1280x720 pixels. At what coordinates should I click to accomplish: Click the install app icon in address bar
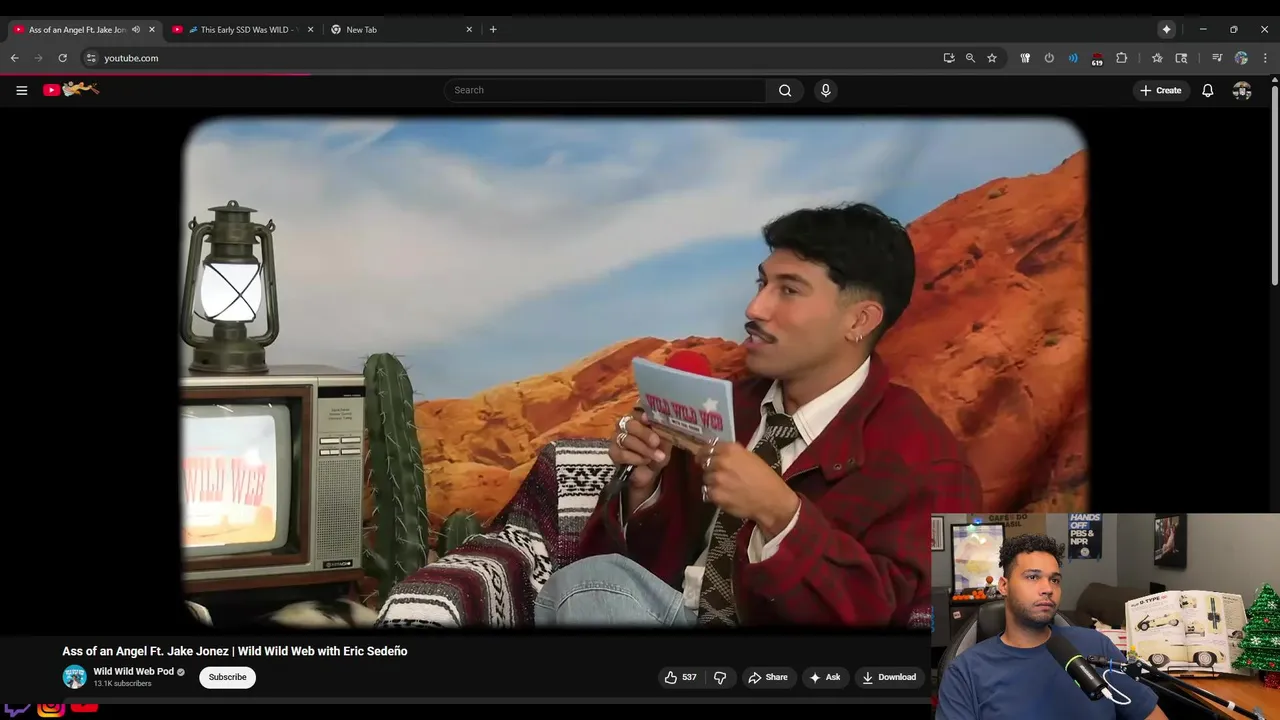pos(949,58)
